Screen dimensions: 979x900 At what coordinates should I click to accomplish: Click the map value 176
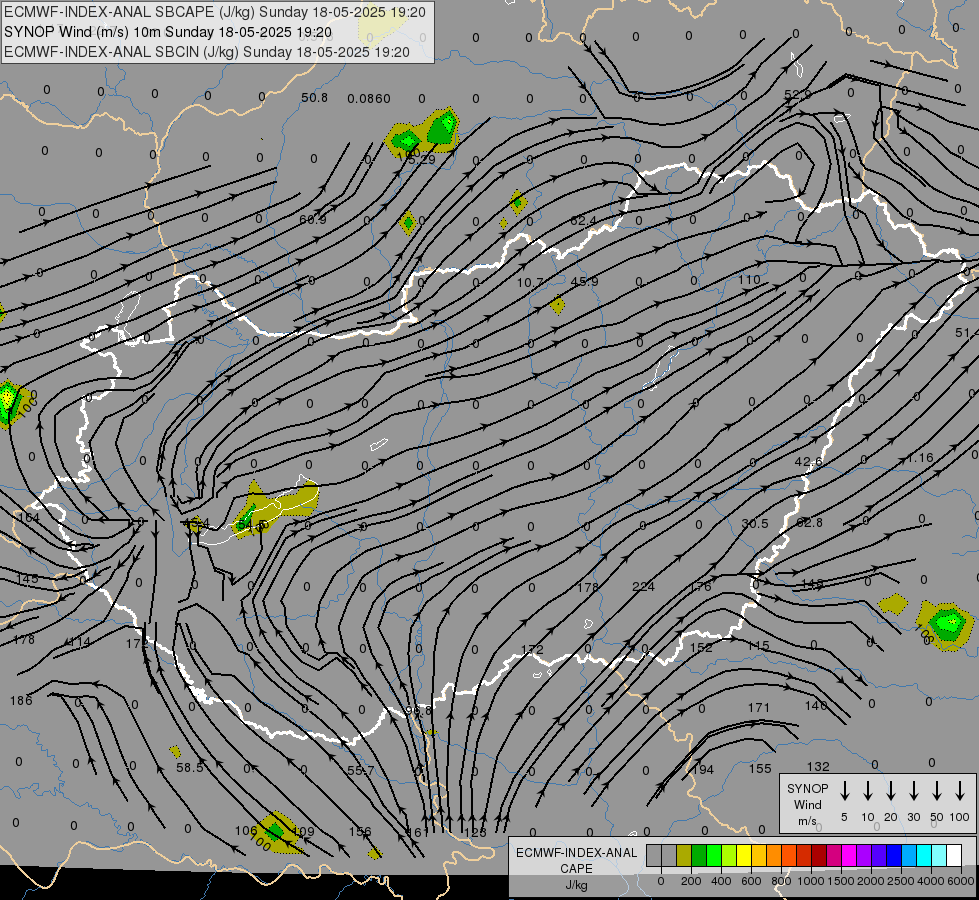(x=700, y=586)
